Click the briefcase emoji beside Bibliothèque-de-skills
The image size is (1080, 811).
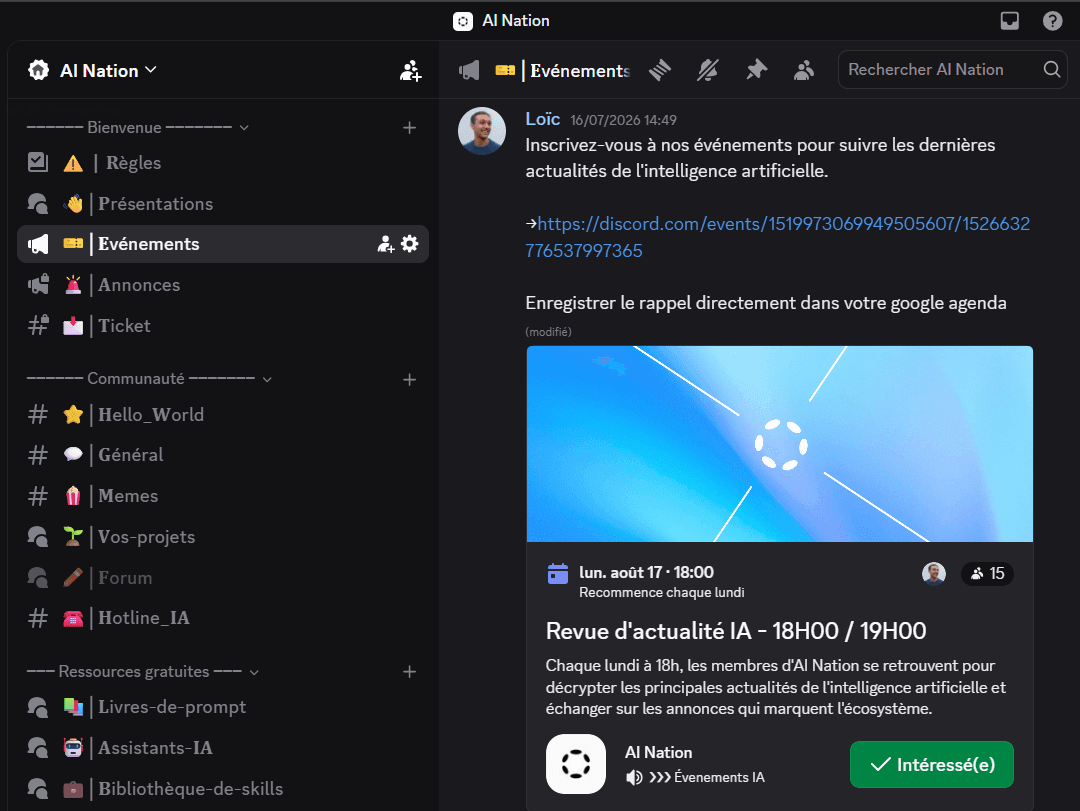click(x=73, y=788)
